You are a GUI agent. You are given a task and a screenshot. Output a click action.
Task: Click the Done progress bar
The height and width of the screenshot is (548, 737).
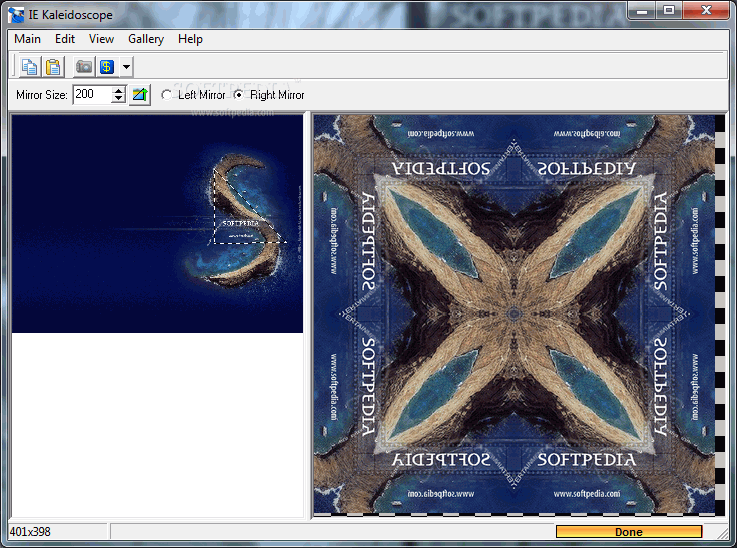tap(629, 532)
